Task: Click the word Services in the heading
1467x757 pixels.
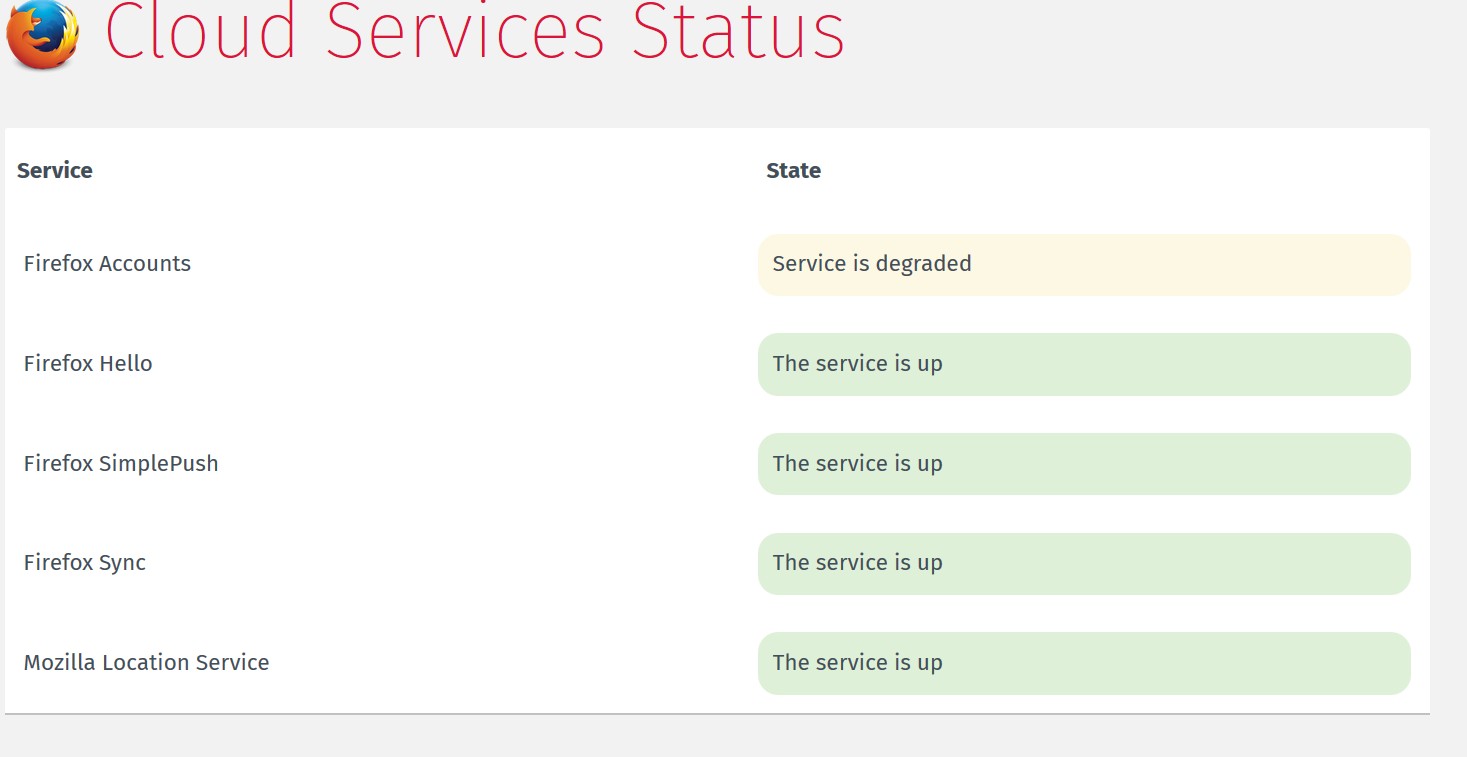Action: (465, 32)
